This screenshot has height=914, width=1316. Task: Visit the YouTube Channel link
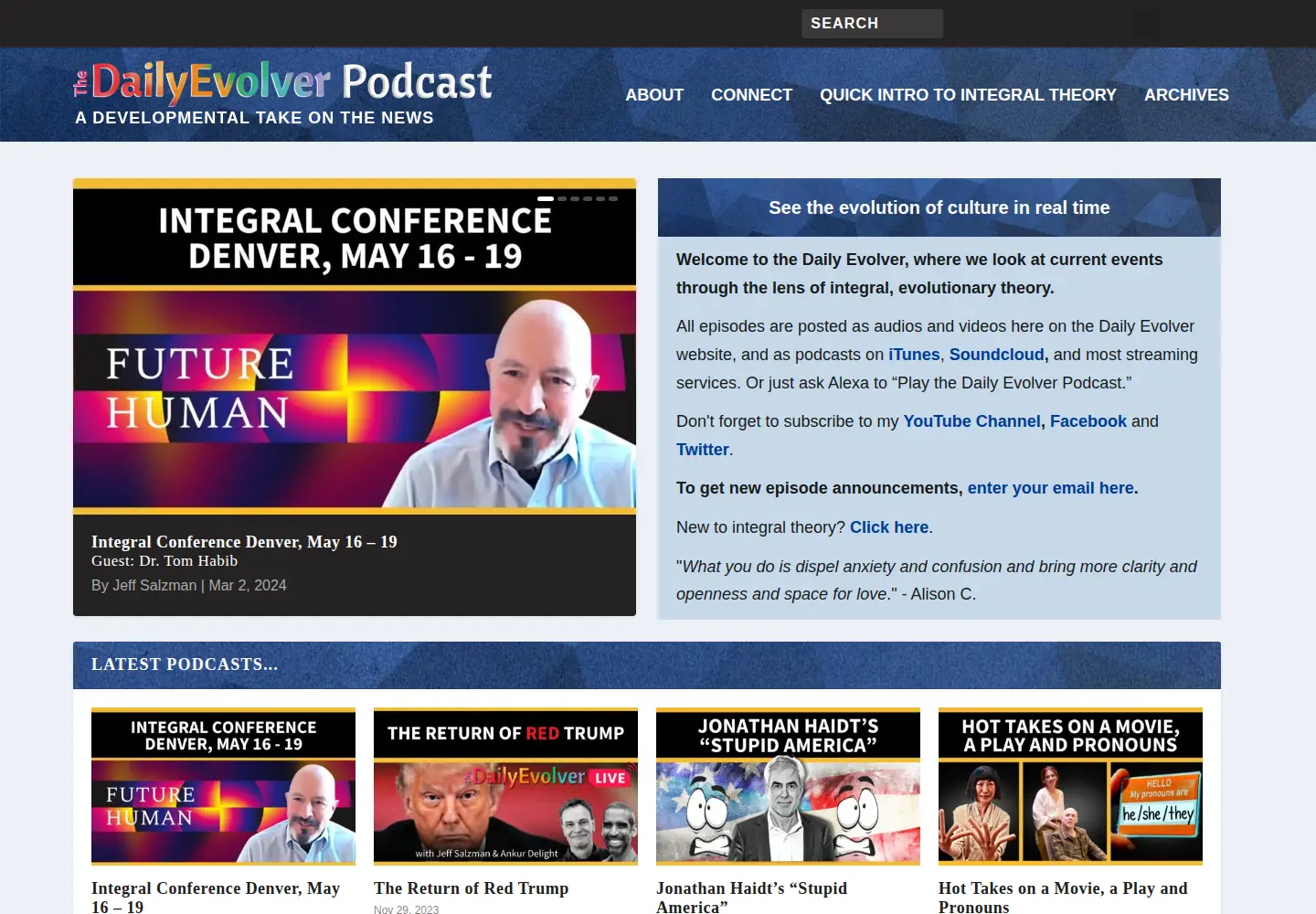971,421
